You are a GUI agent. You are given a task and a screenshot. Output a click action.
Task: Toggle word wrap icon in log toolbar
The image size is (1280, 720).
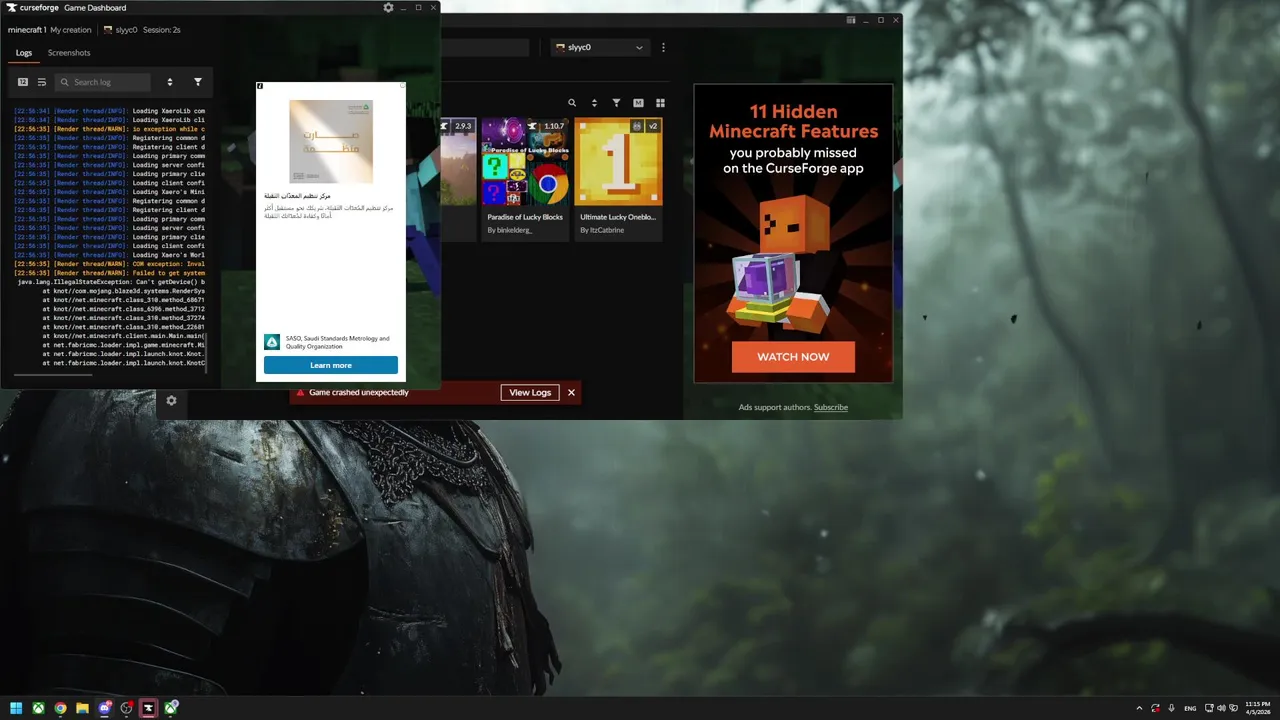coord(42,82)
